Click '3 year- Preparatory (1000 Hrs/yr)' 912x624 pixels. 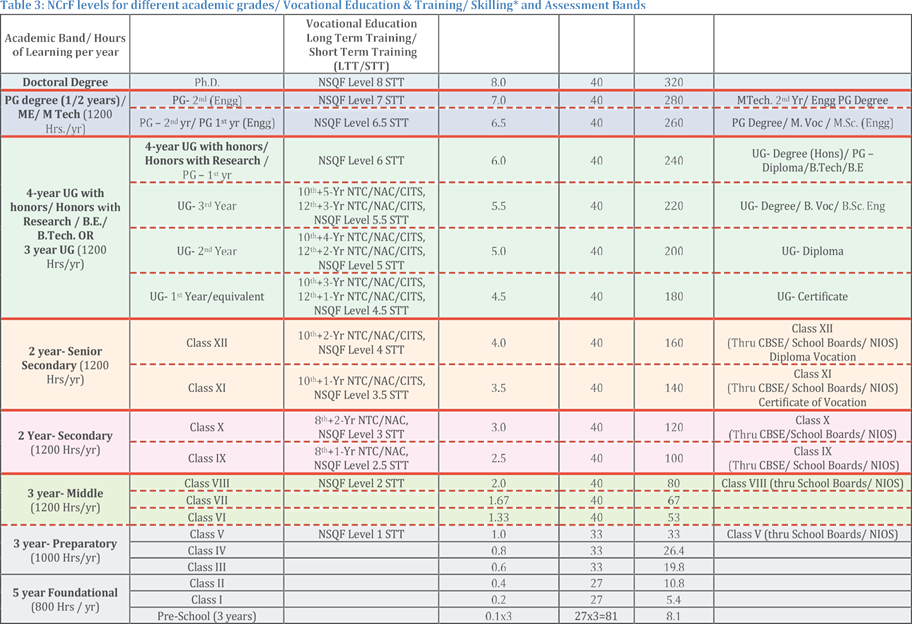coord(65,551)
